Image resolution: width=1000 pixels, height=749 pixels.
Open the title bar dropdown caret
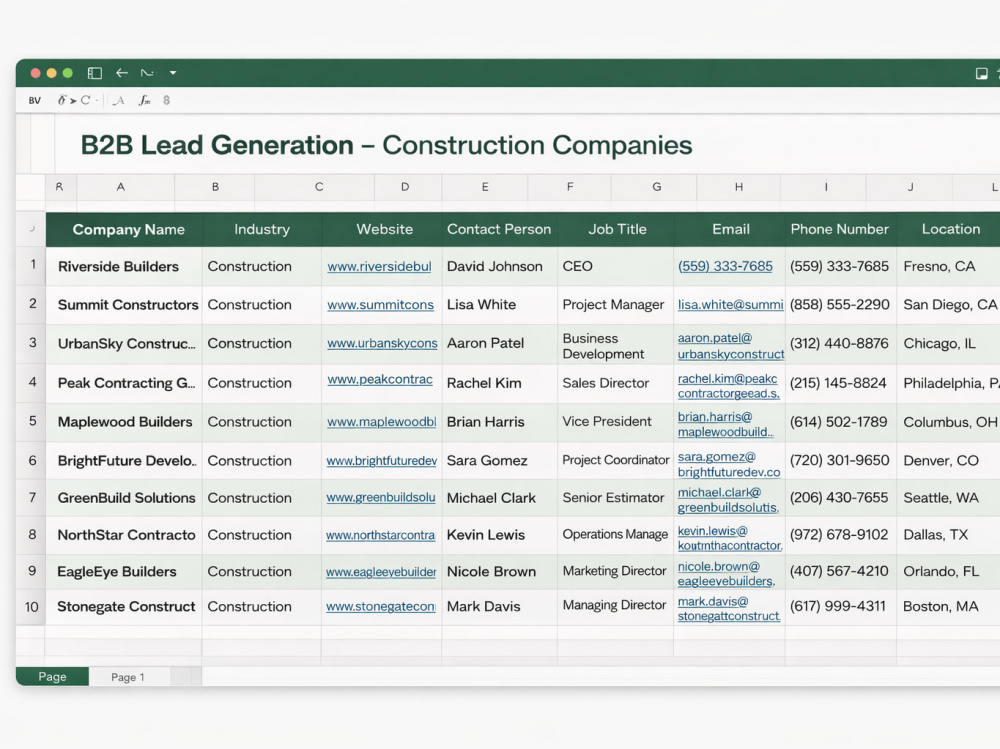click(173, 73)
